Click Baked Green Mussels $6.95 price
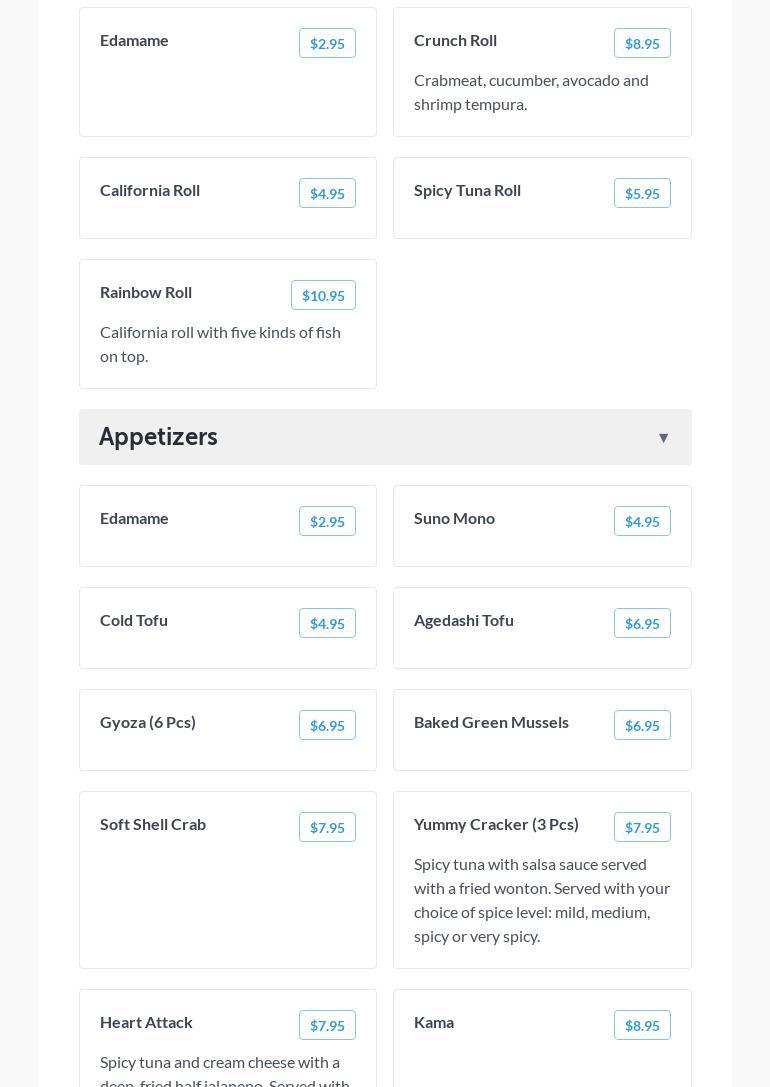Viewport: 770px width, 1087px height. tap(642, 725)
